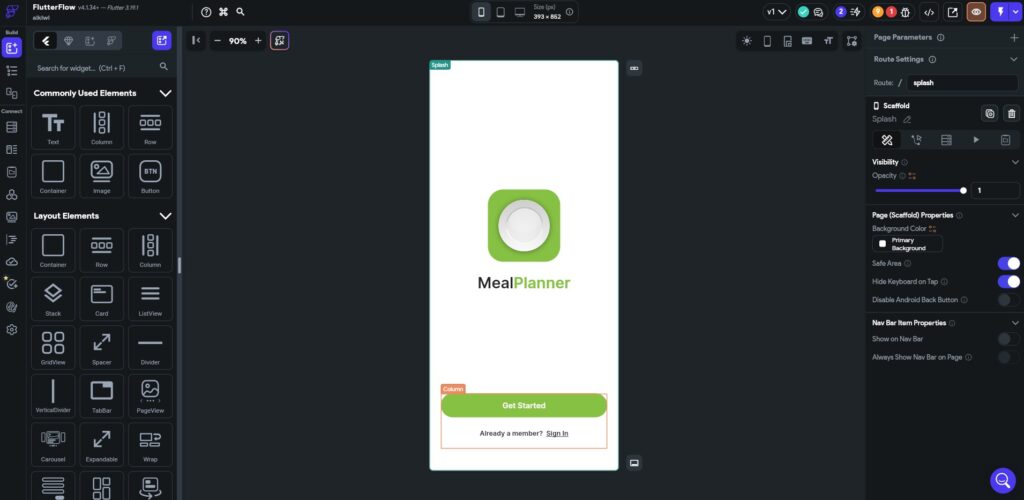Screen dimensions: 1024x500
Task: Open the v1 version dropdown
Action: pyautogui.click(x=777, y=12)
